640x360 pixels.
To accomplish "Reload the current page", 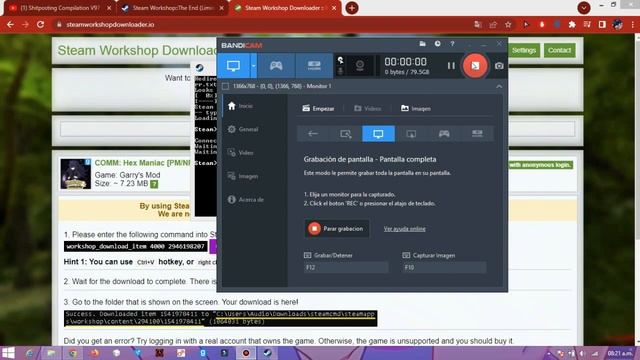I will [40, 24].
